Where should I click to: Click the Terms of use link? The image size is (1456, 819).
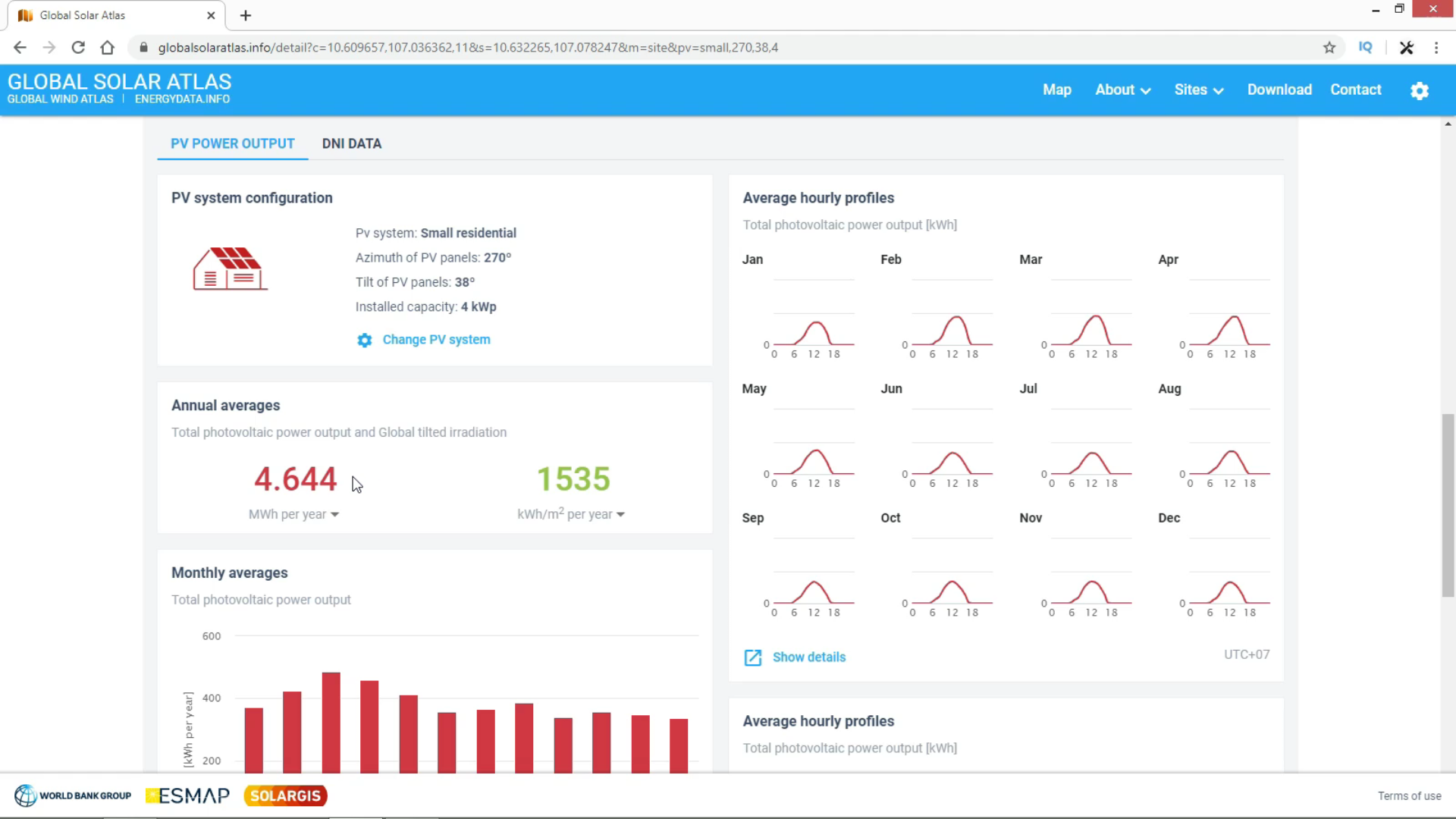(x=1409, y=796)
